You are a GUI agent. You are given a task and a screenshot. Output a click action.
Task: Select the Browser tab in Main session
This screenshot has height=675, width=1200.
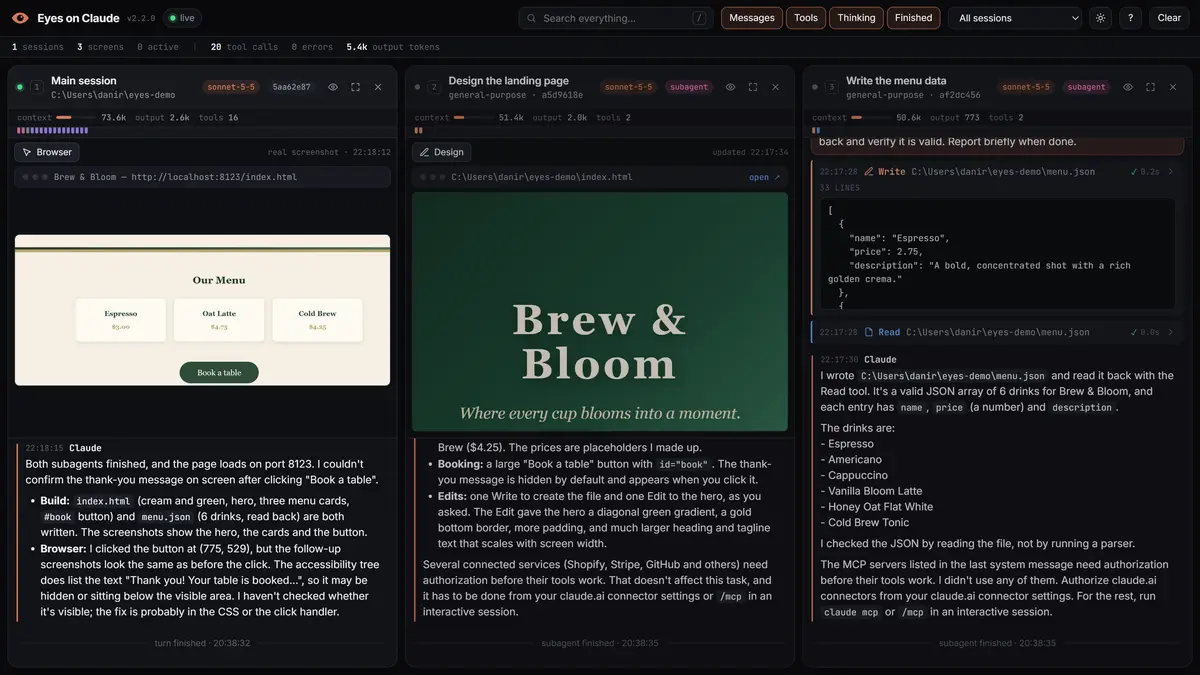[47, 152]
